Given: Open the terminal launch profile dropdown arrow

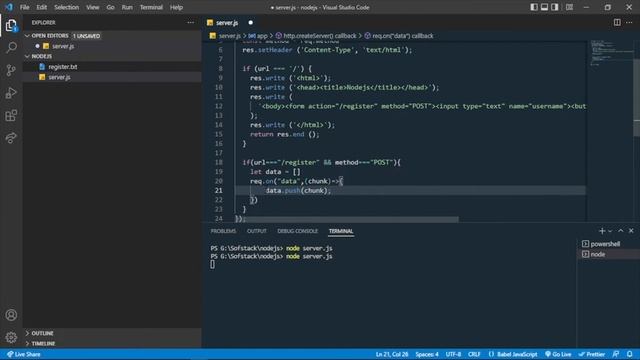Looking at the screenshot, I should pyautogui.click(x=610, y=231).
